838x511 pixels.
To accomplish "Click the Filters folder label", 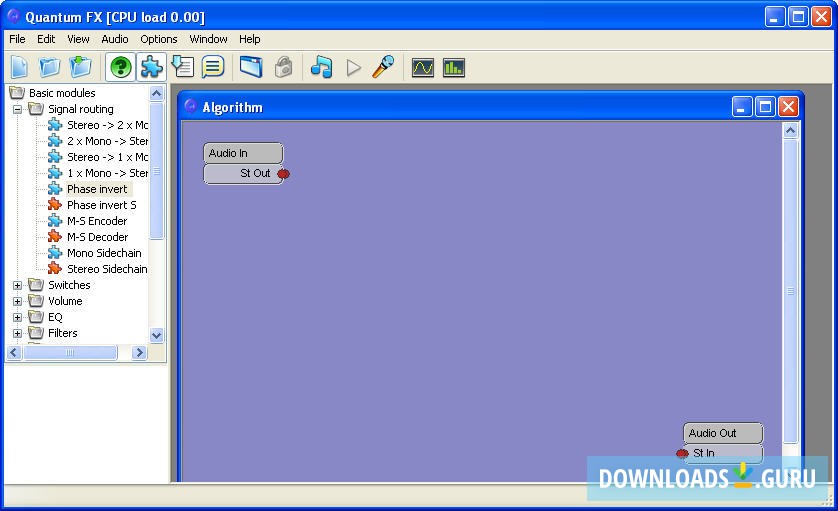I will [63, 334].
